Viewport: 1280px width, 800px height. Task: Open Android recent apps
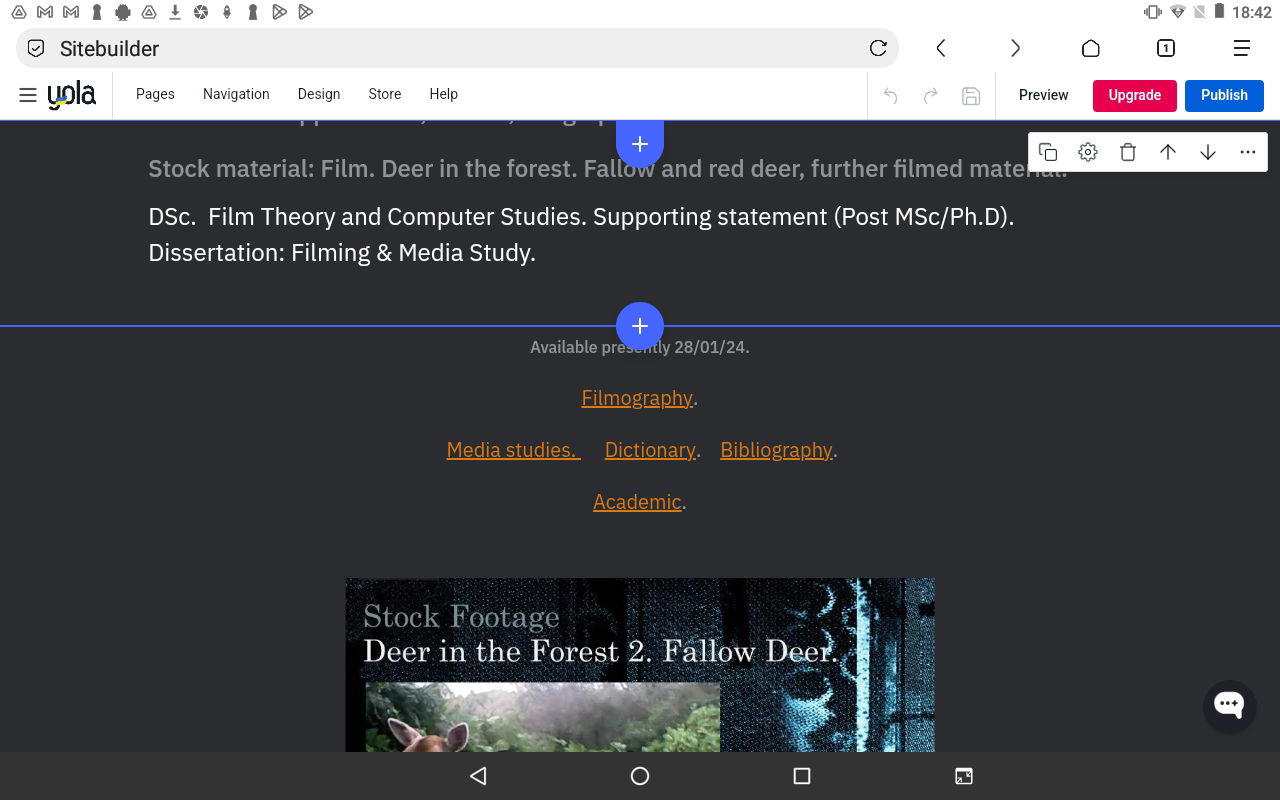click(x=801, y=776)
